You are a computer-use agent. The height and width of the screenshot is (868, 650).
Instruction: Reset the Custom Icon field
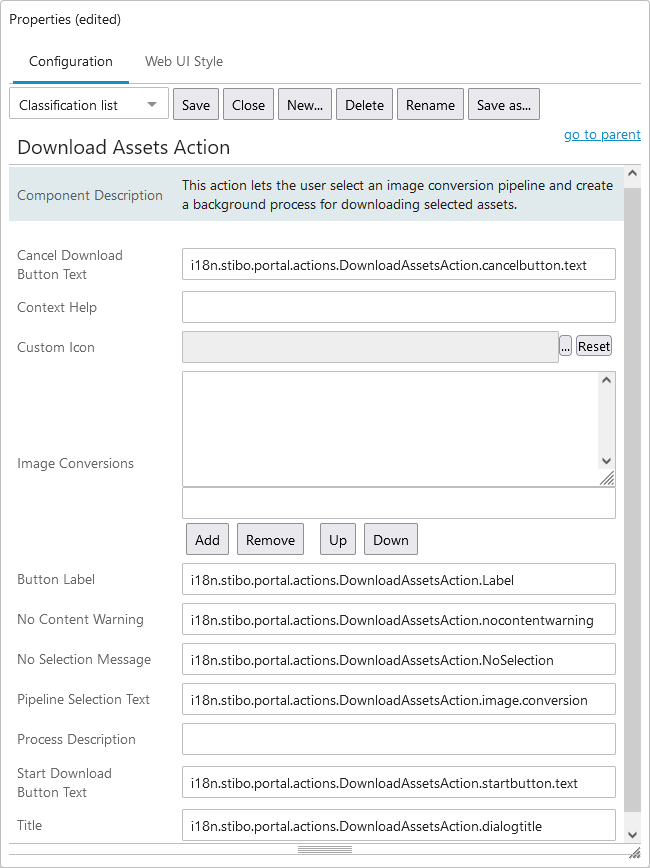point(593,346)
